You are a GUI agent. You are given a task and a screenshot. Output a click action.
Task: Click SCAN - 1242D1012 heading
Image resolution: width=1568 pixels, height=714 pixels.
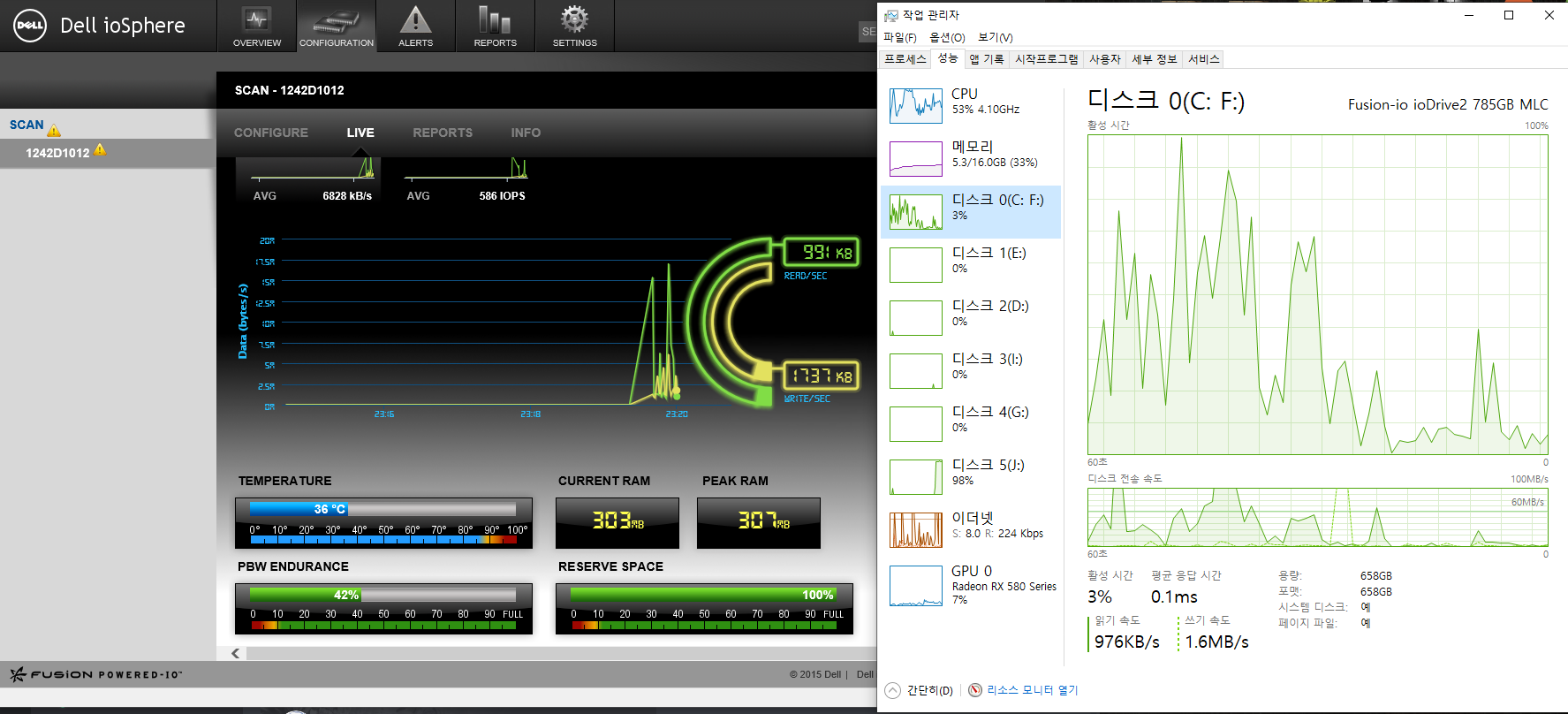pos(290,90)
